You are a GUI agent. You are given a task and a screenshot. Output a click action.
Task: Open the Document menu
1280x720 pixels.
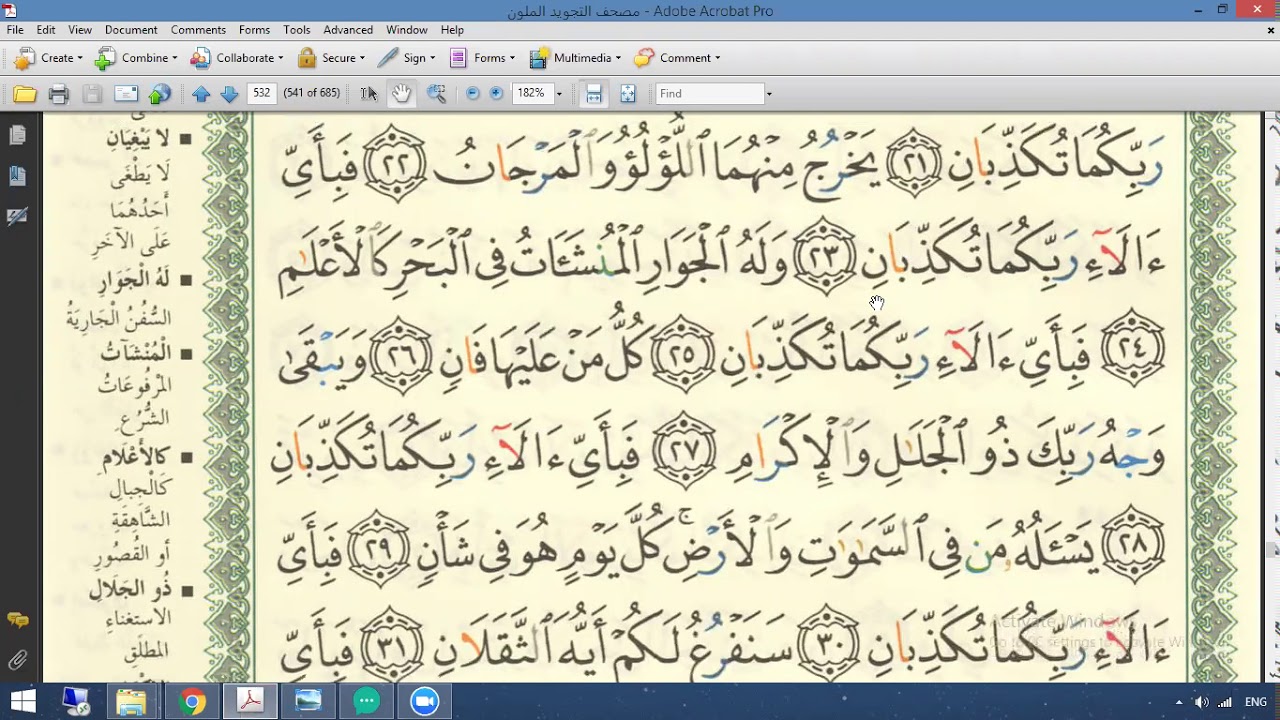click(x=131, y=30)
